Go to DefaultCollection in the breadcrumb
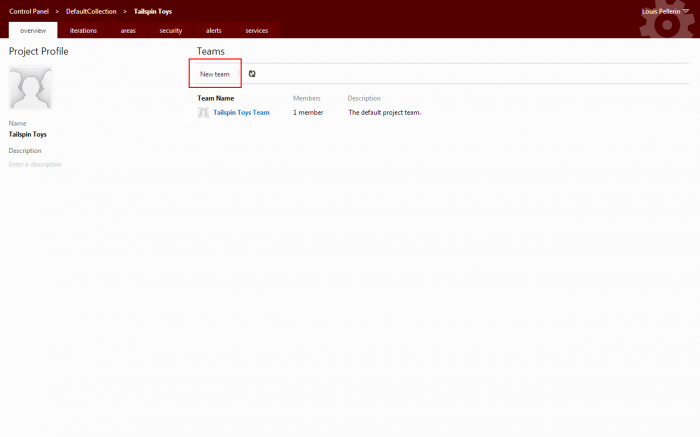 click(91, 11)
